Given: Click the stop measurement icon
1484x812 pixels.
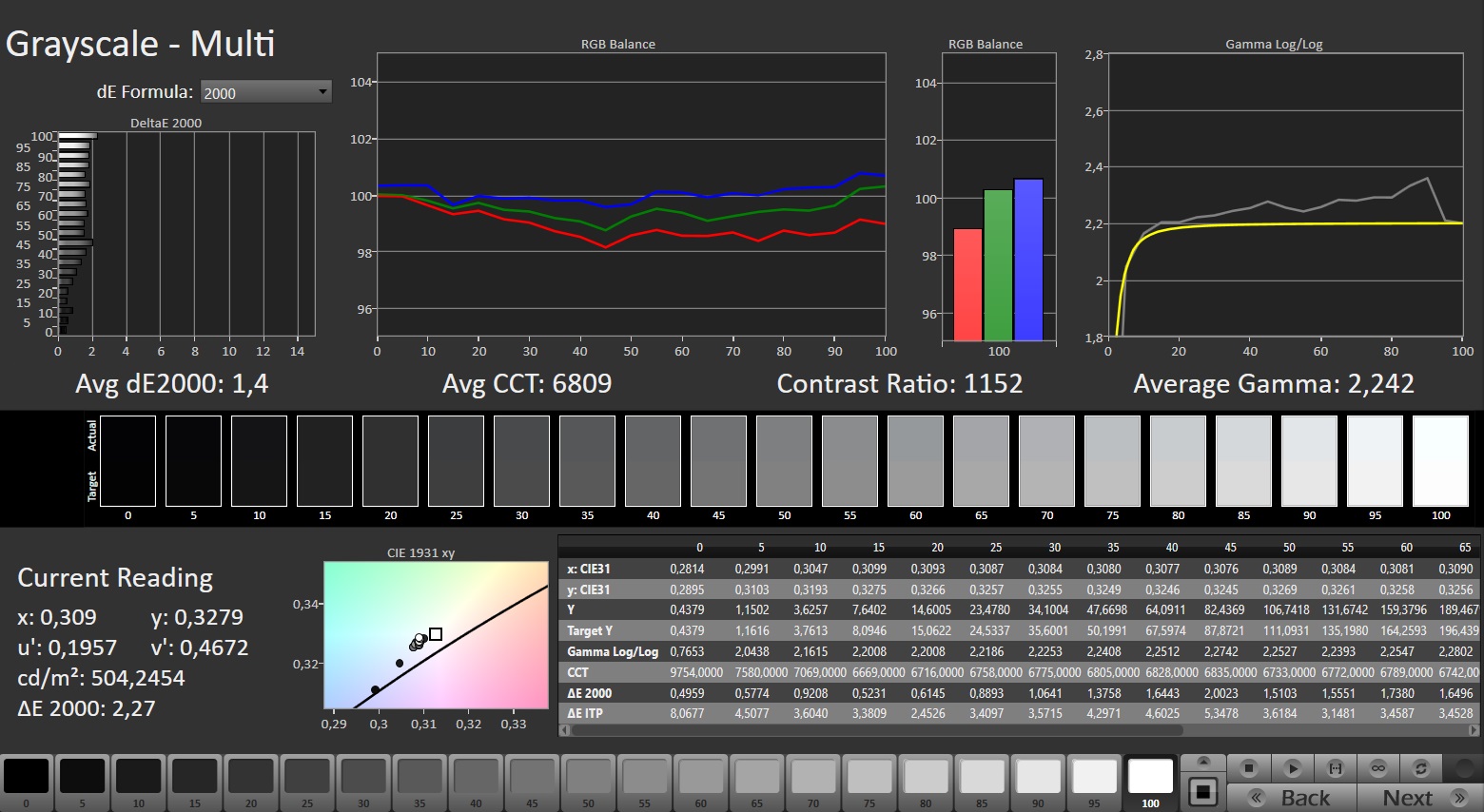Looking at the screenshot, I should 1249,767.
